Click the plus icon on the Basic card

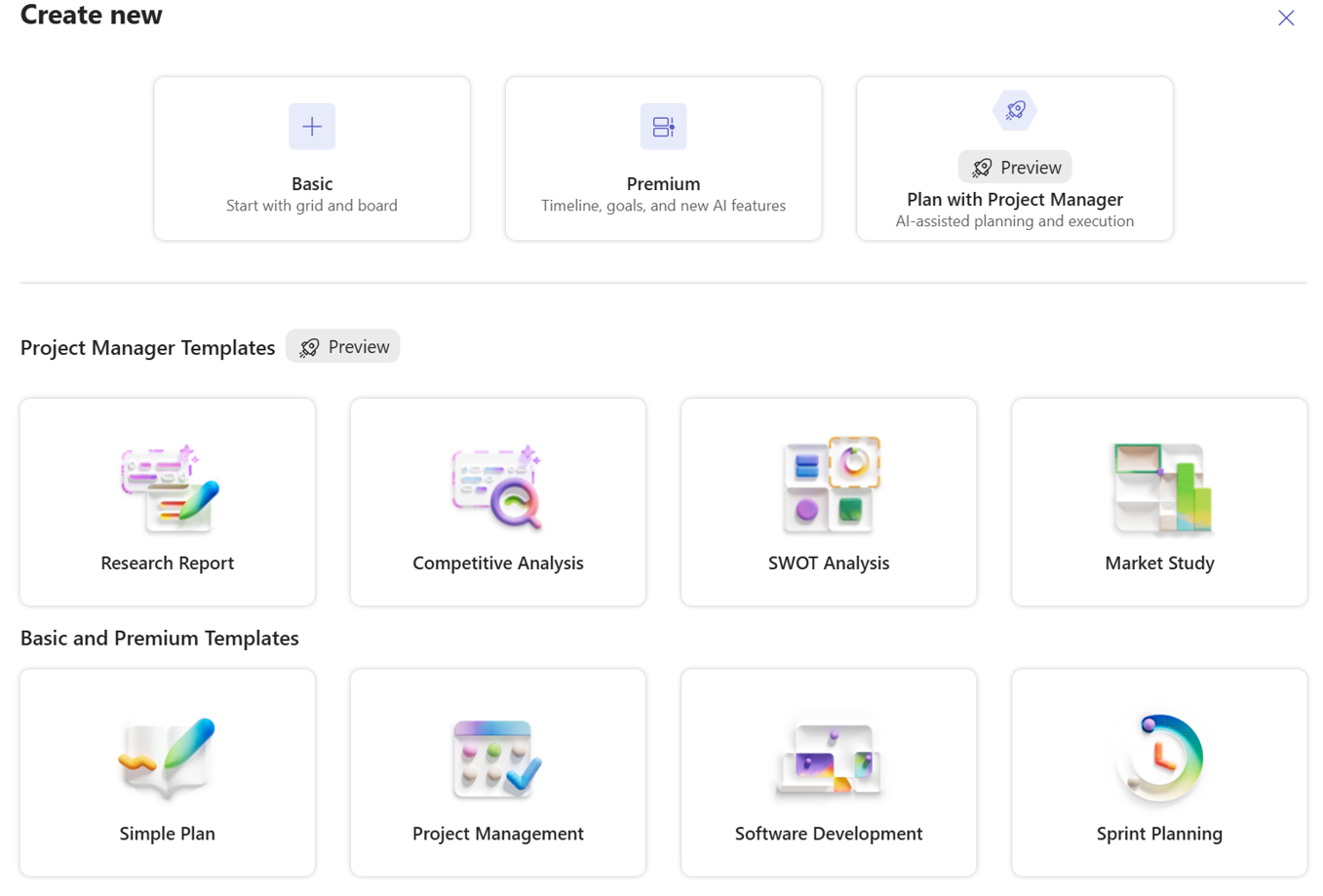[312, 127]
